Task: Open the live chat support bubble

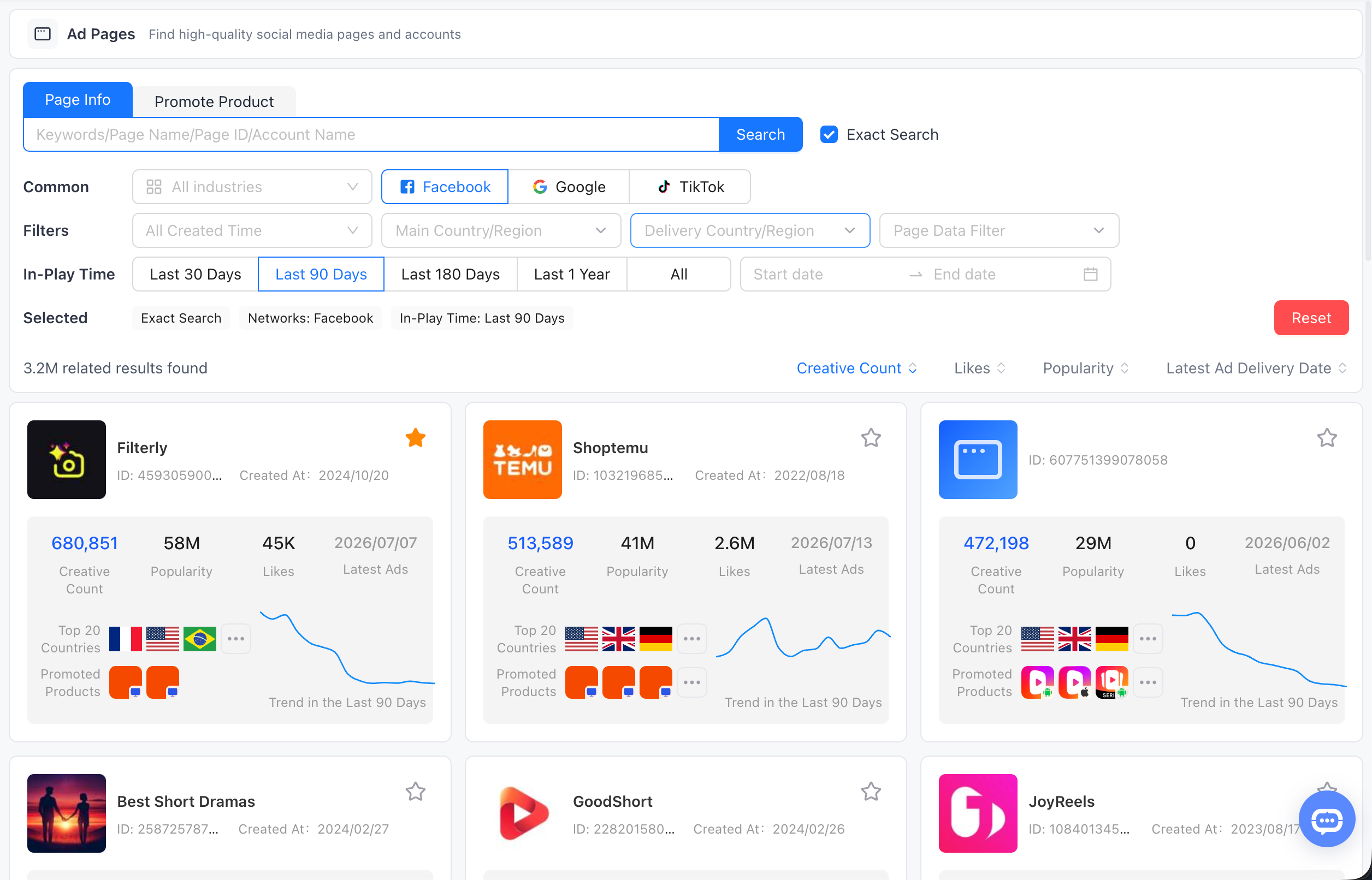Action: pyautogui.click(x=1327, y=820)
